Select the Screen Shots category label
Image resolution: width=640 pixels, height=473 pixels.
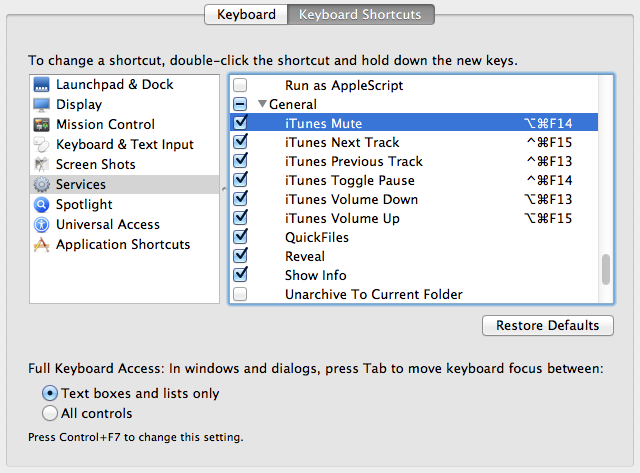pyautogui.click(x=96, y=164)
